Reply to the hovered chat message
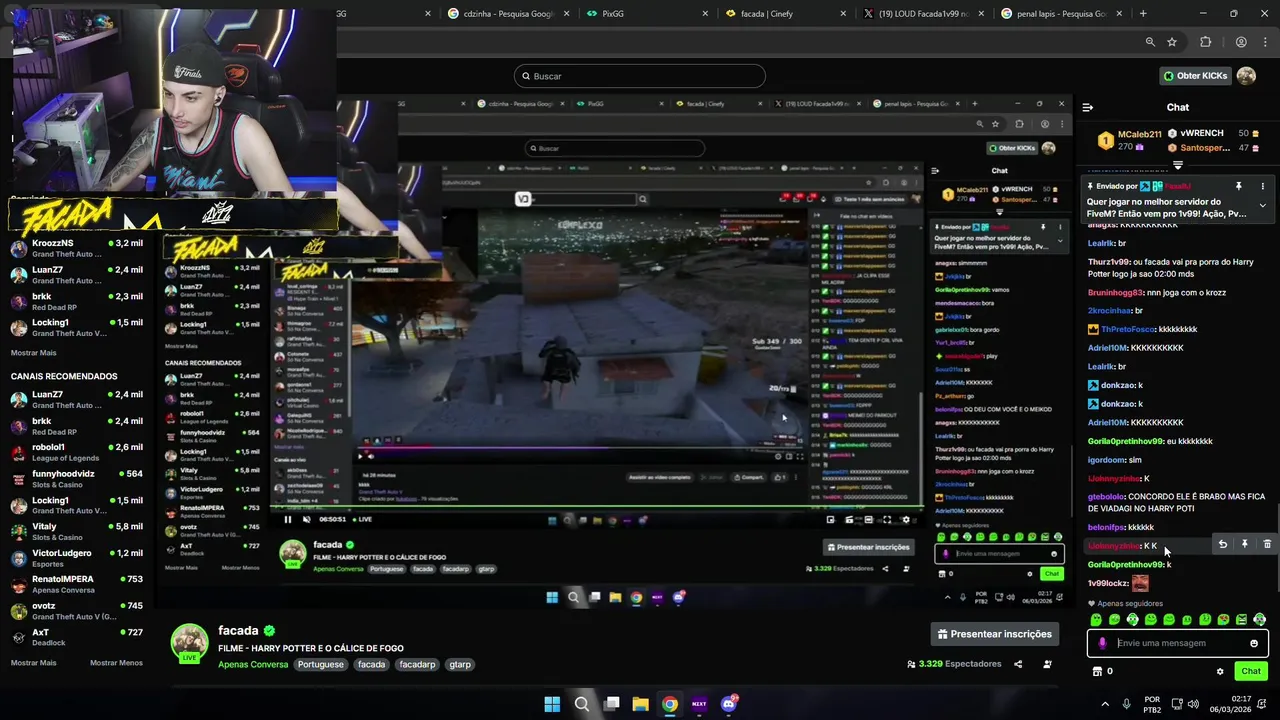This screenshot has width=1280, height=720. click(1222, 544)
